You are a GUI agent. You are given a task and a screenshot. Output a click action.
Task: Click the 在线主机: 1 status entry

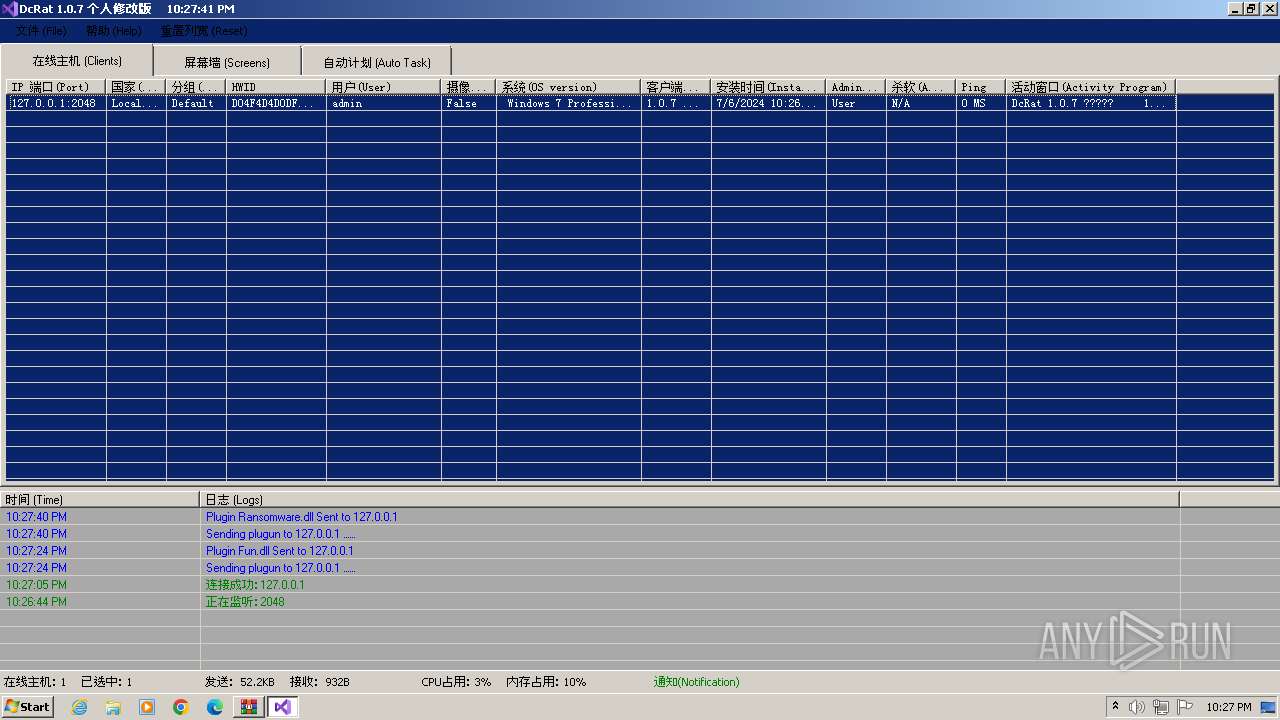[x=34, y=682]
